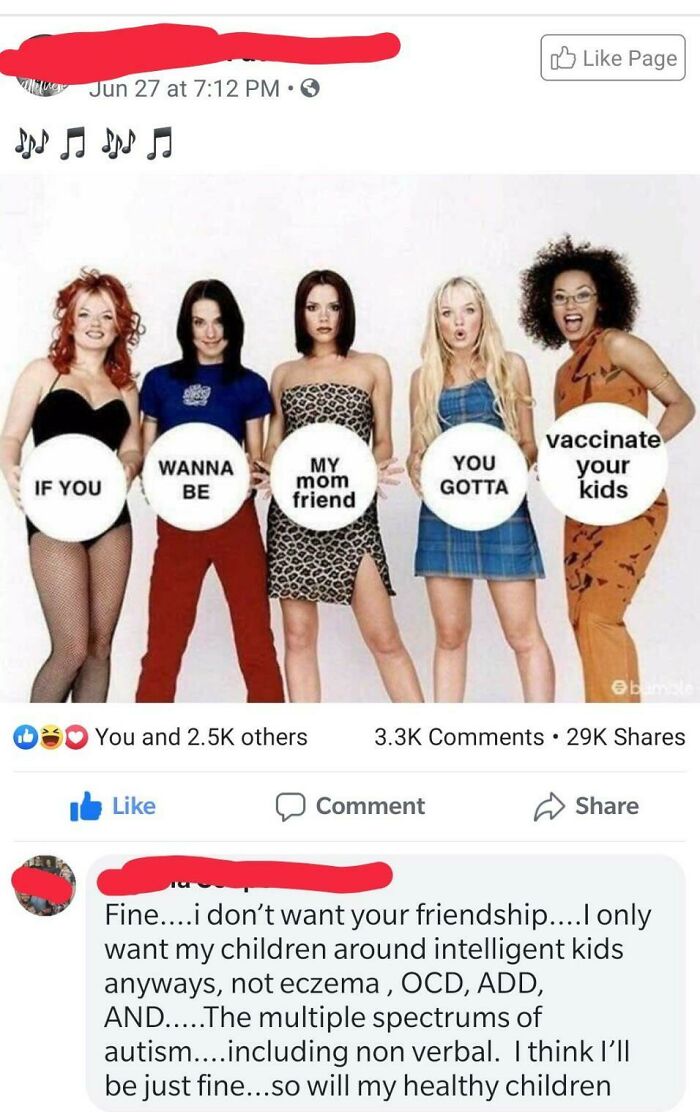Click the Like Page button
The width and height of the screenshot is (700, 1112).
coord(613,57)
